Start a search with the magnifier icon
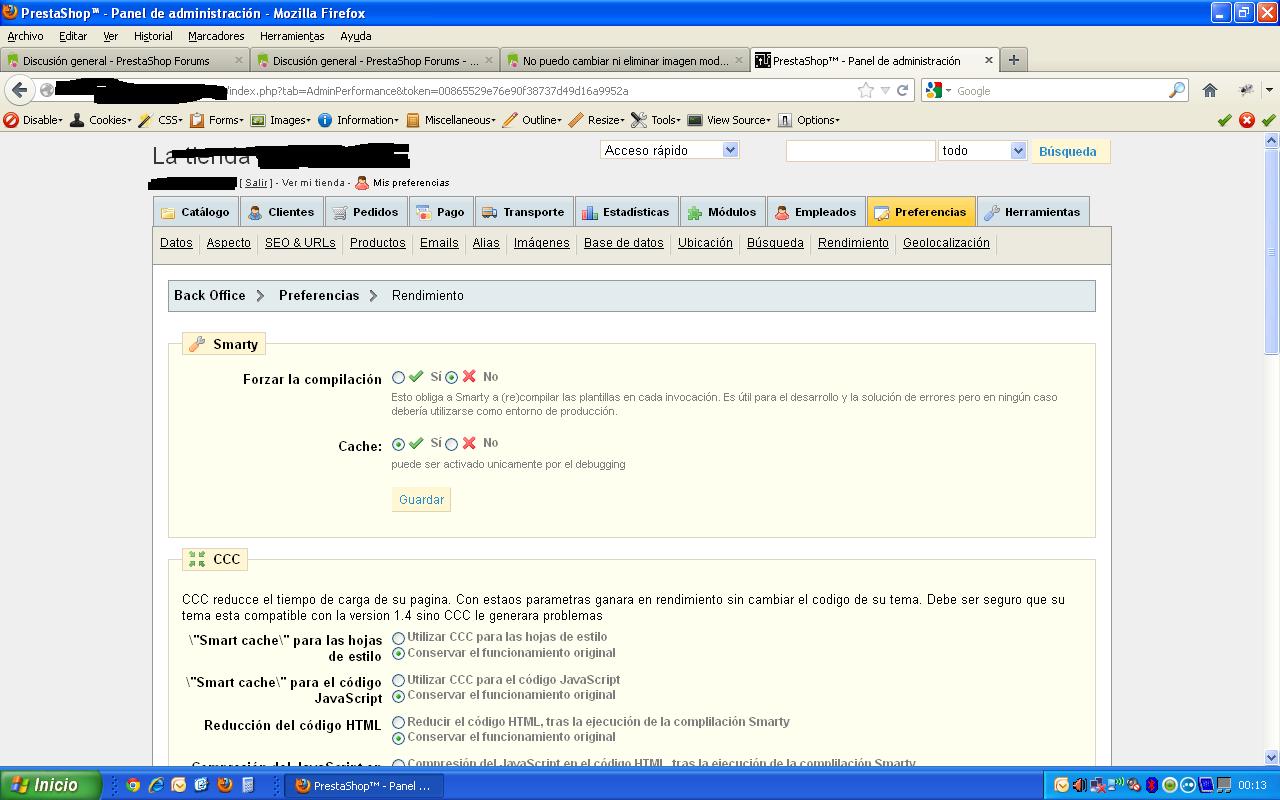 [x=1176, y=90]
